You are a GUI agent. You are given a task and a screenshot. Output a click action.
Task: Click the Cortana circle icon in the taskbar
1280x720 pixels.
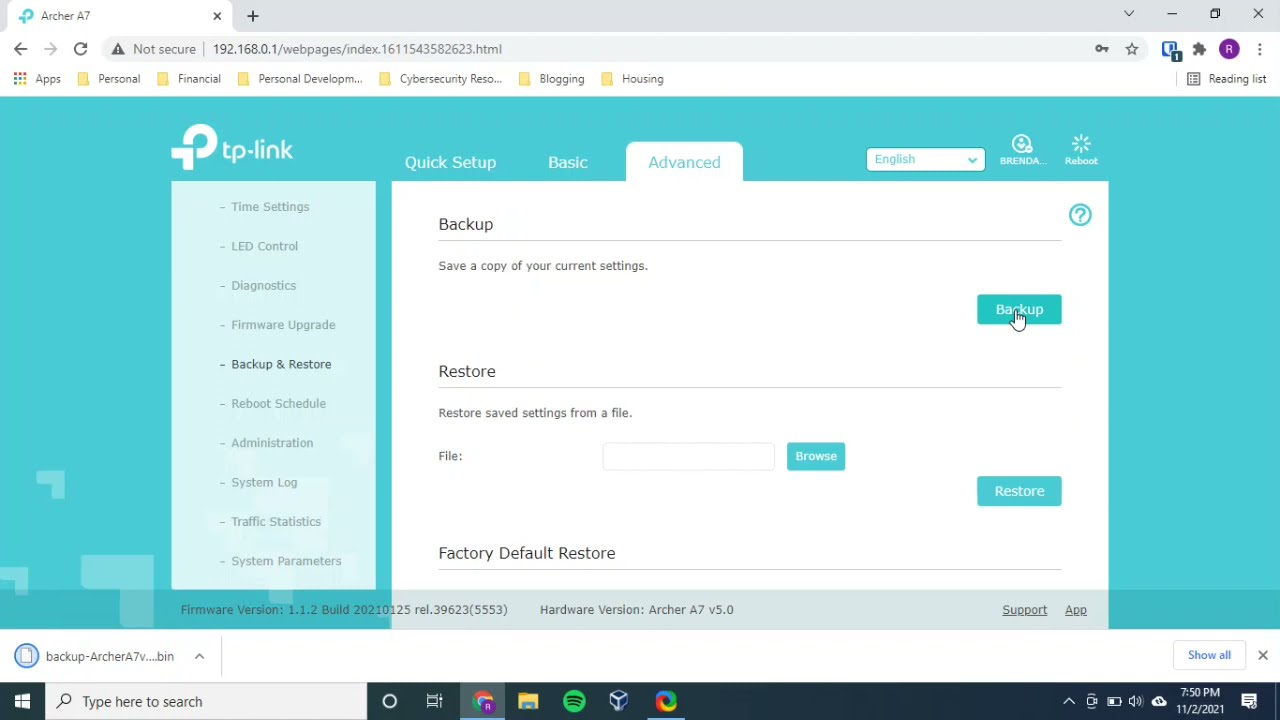(390, 701)
